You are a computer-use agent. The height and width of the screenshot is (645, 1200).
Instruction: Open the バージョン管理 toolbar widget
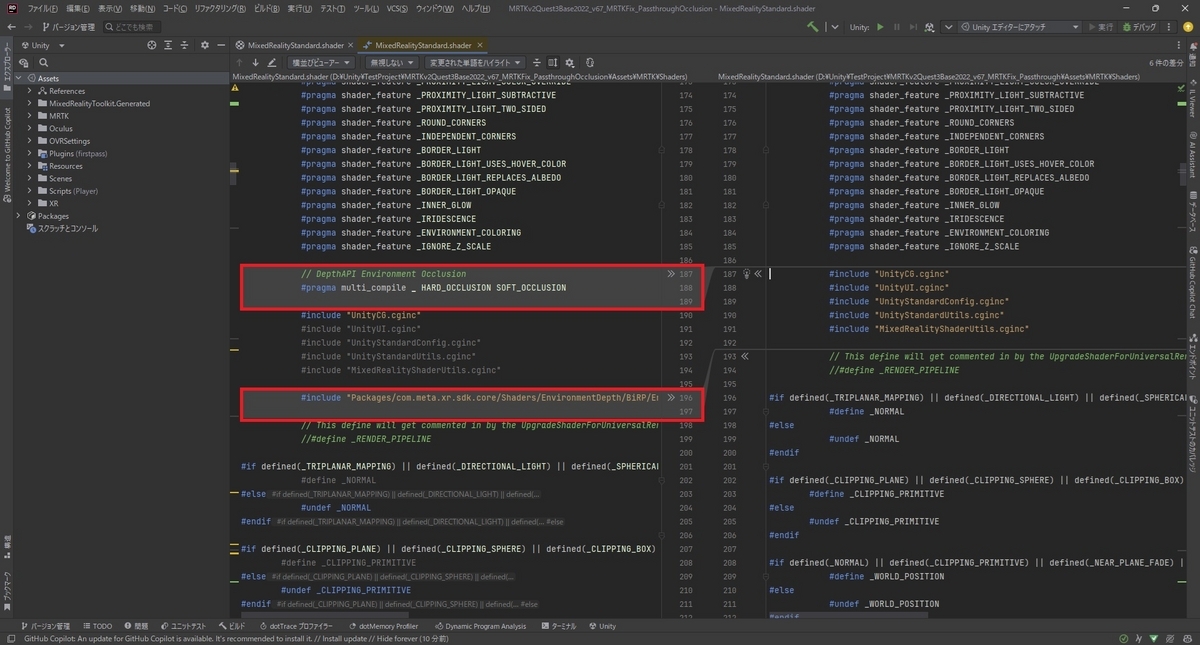[x=69, y=27]
